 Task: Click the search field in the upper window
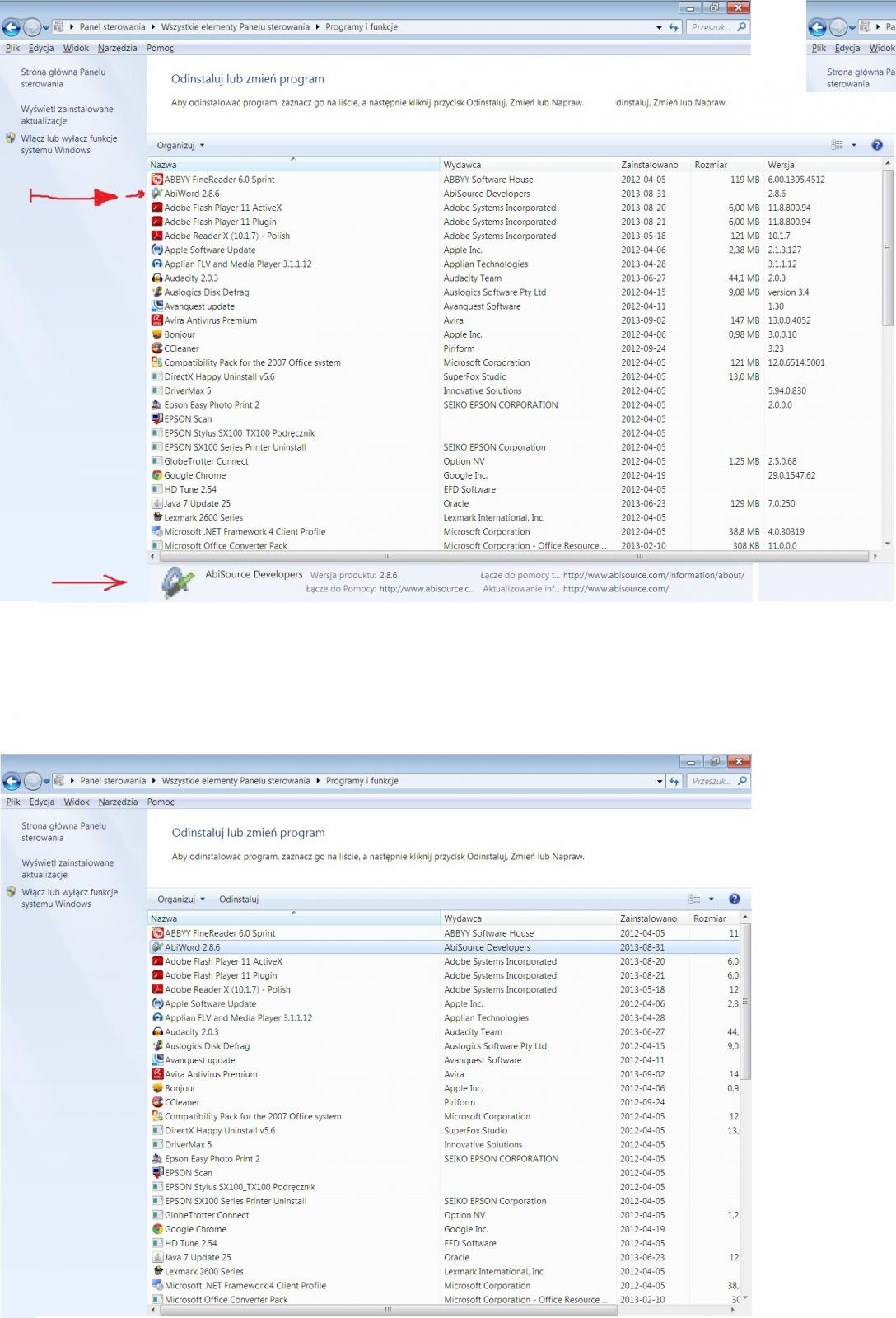point(716,27)
